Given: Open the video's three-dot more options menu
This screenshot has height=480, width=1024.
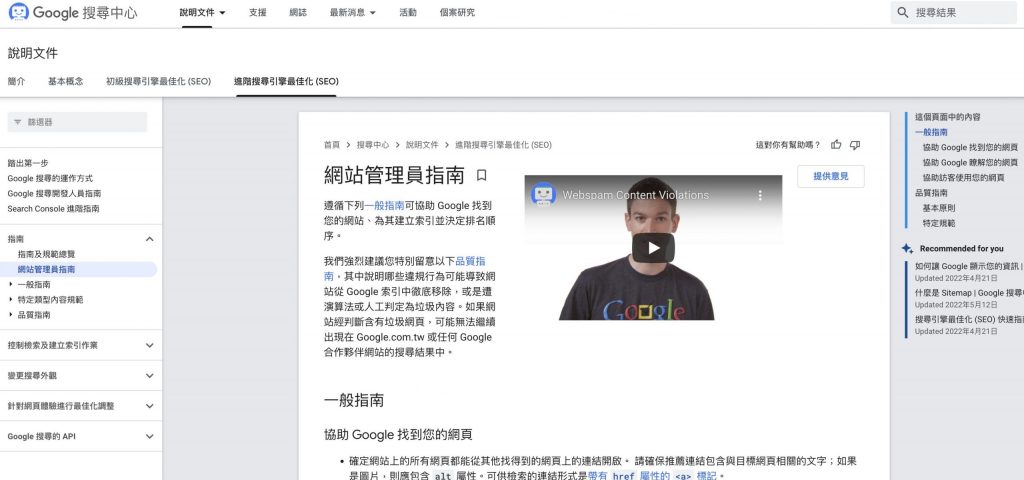Looking at the screenshot, I should click(760, 195).
